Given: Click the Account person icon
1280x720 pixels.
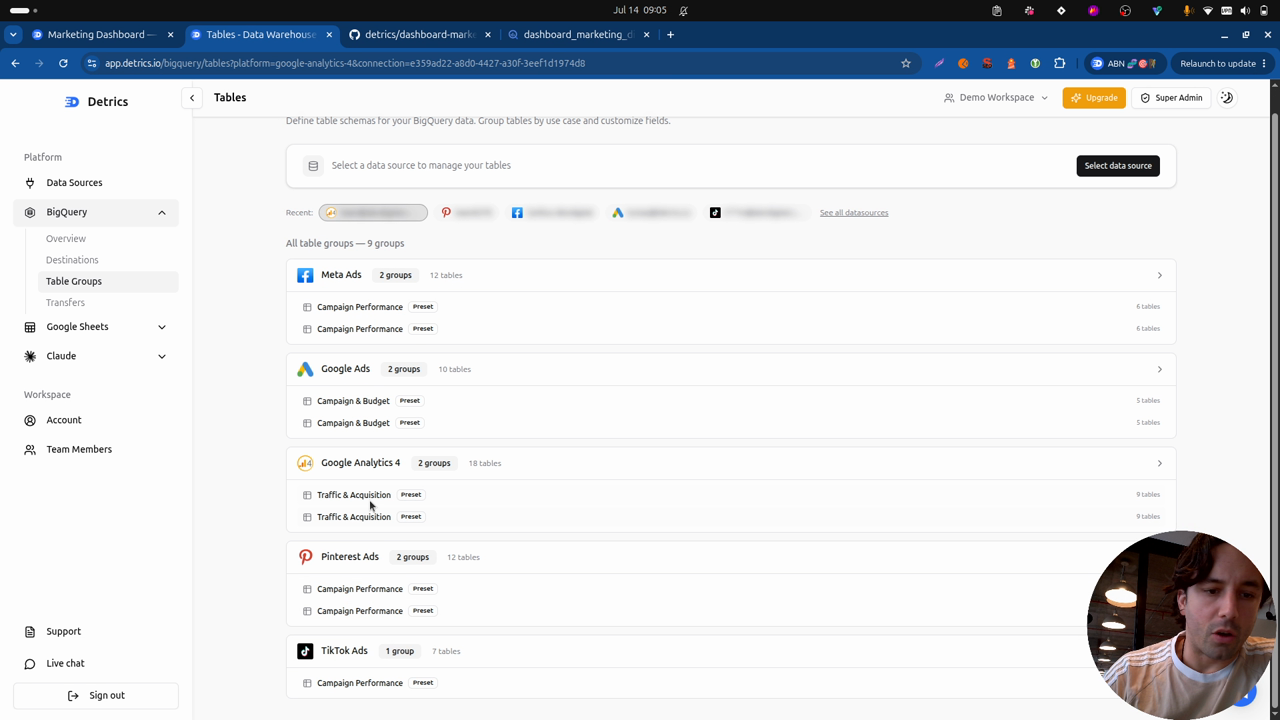Looking at the screenshot, I should pyautogui.click(x=30, y=420).
